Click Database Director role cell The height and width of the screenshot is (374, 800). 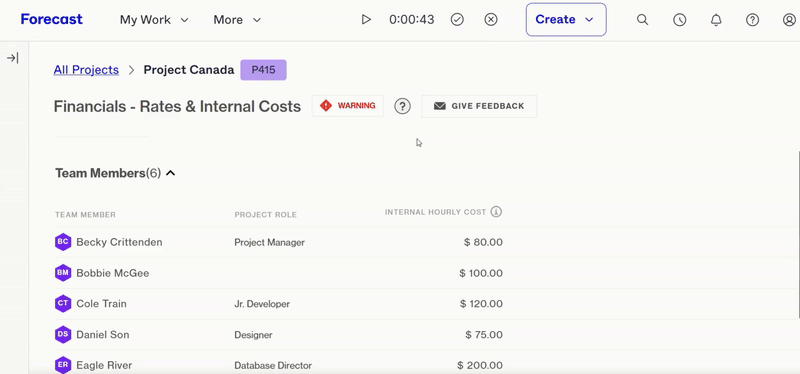273,366
